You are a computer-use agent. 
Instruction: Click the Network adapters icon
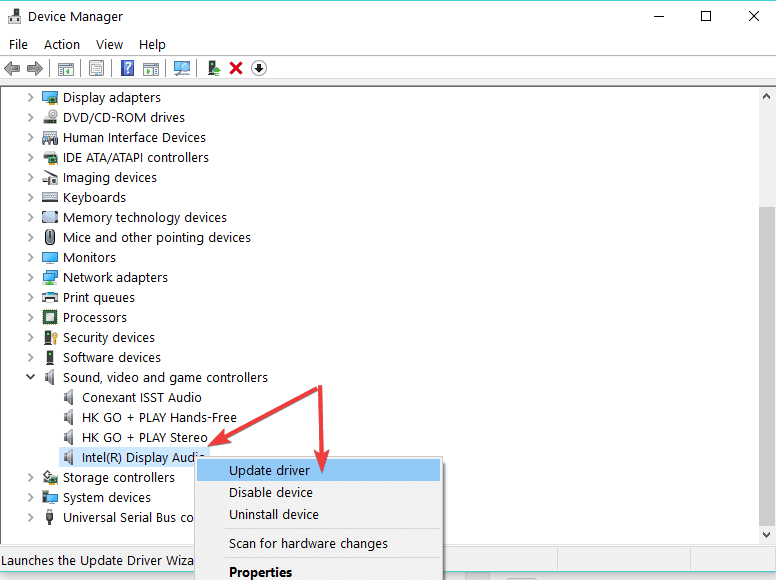click(49, 278)
